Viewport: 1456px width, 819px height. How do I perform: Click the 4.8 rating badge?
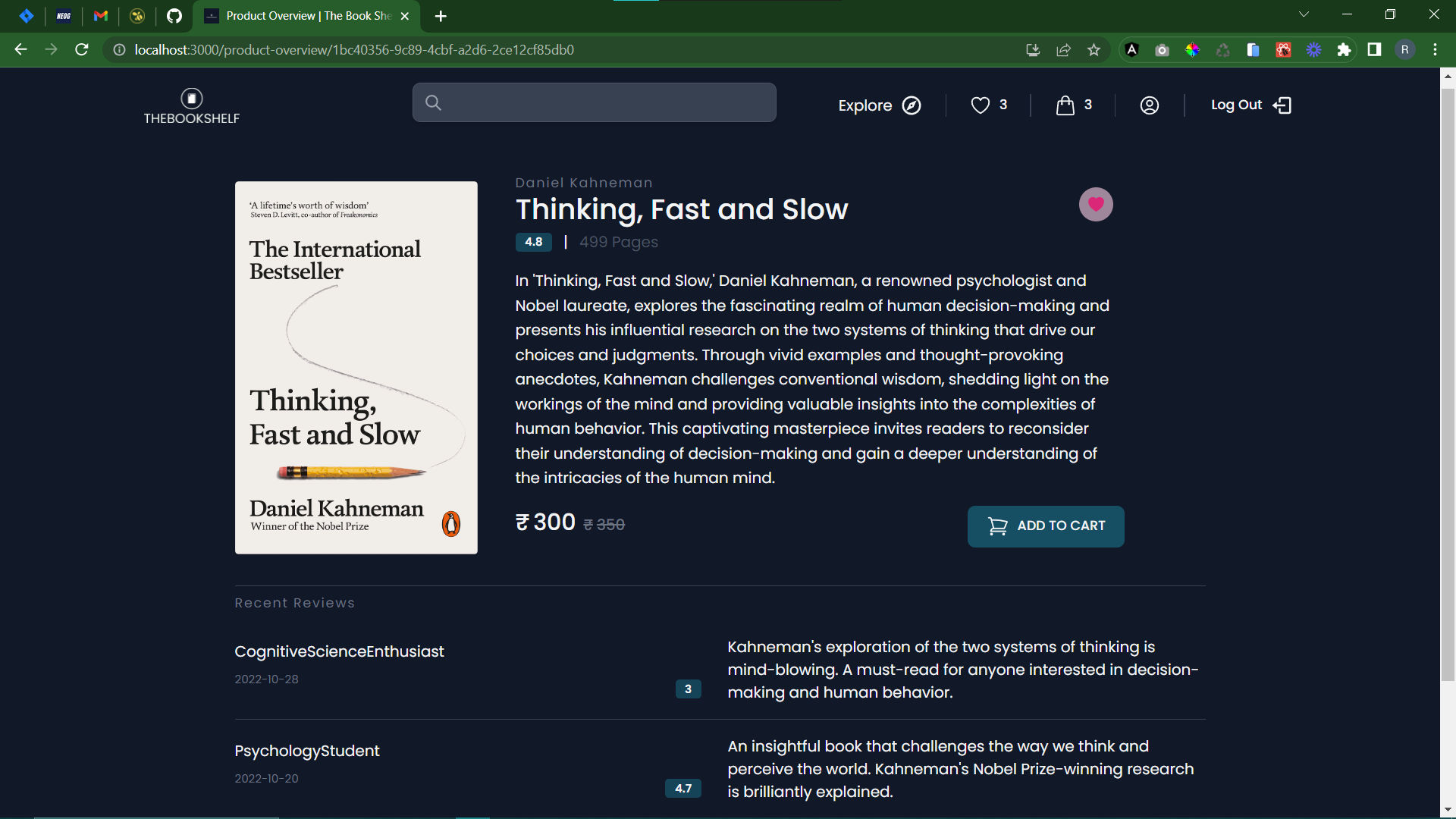tap(534, 242)
